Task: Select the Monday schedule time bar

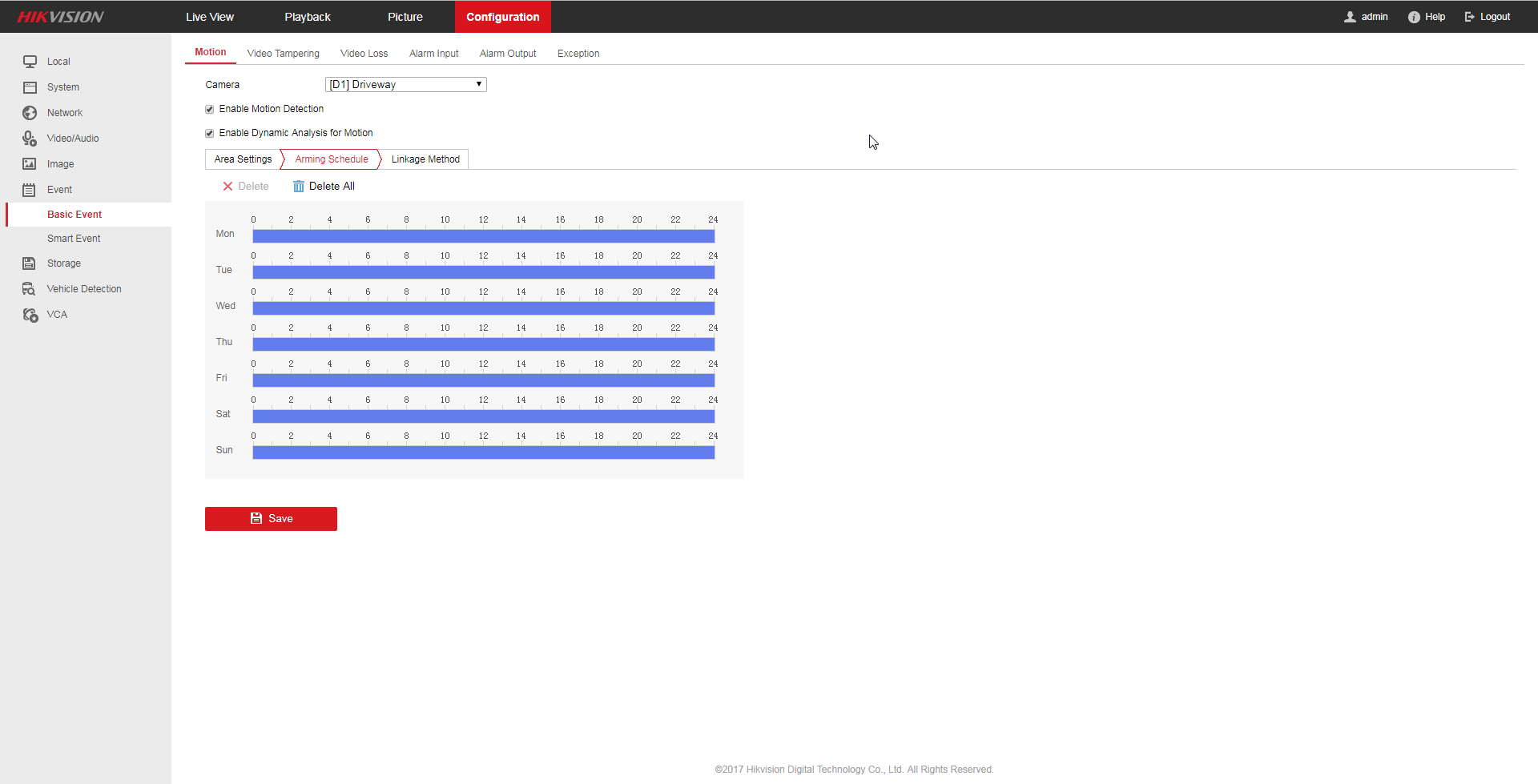Action: [483, 236]
